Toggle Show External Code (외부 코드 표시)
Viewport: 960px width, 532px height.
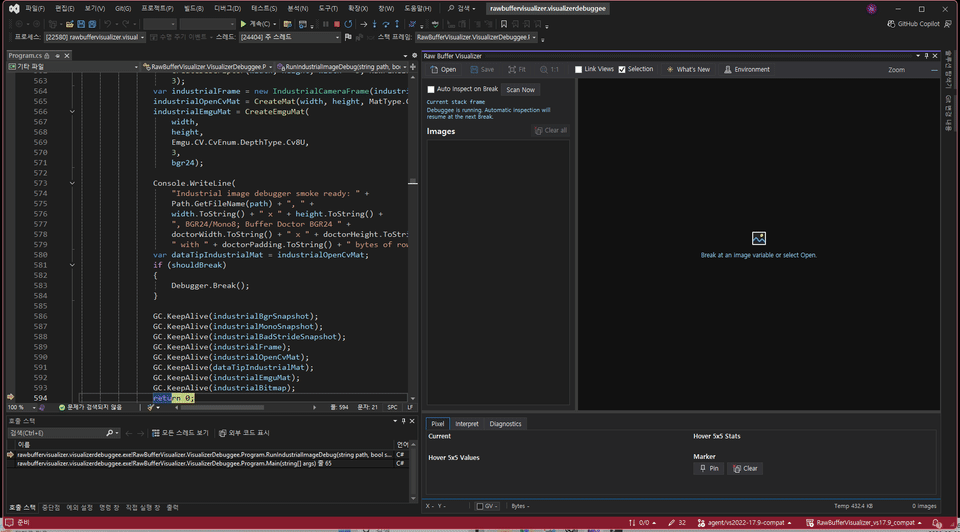[244, 433]
